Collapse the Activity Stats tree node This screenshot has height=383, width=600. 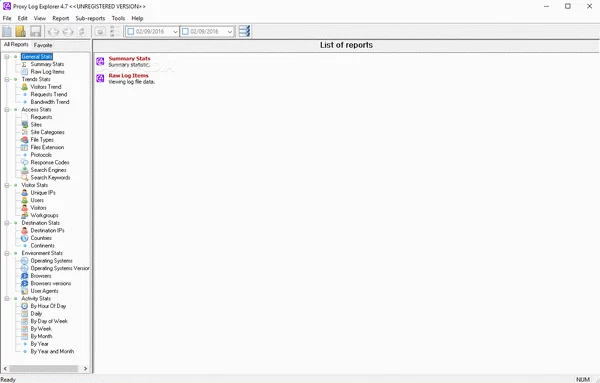7,298
